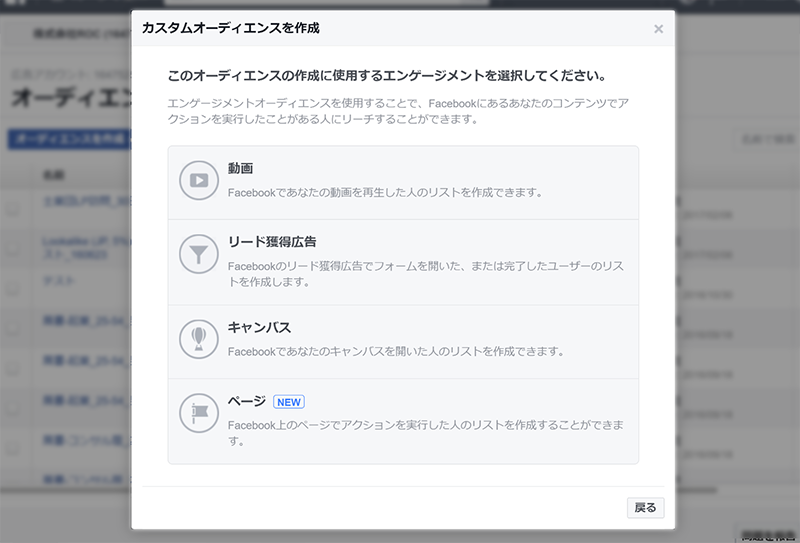Select the video play icon
The image size is (800, 543).
click(198, 180)
